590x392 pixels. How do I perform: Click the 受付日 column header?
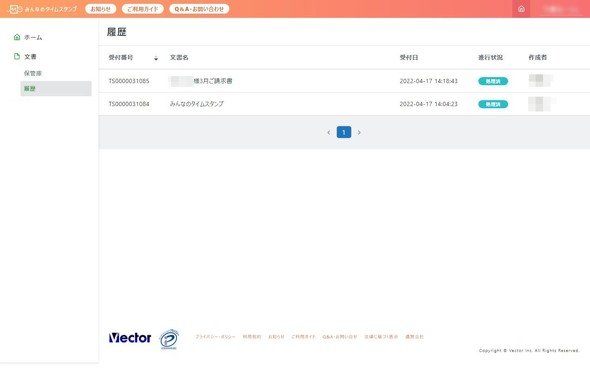(409, 58)
